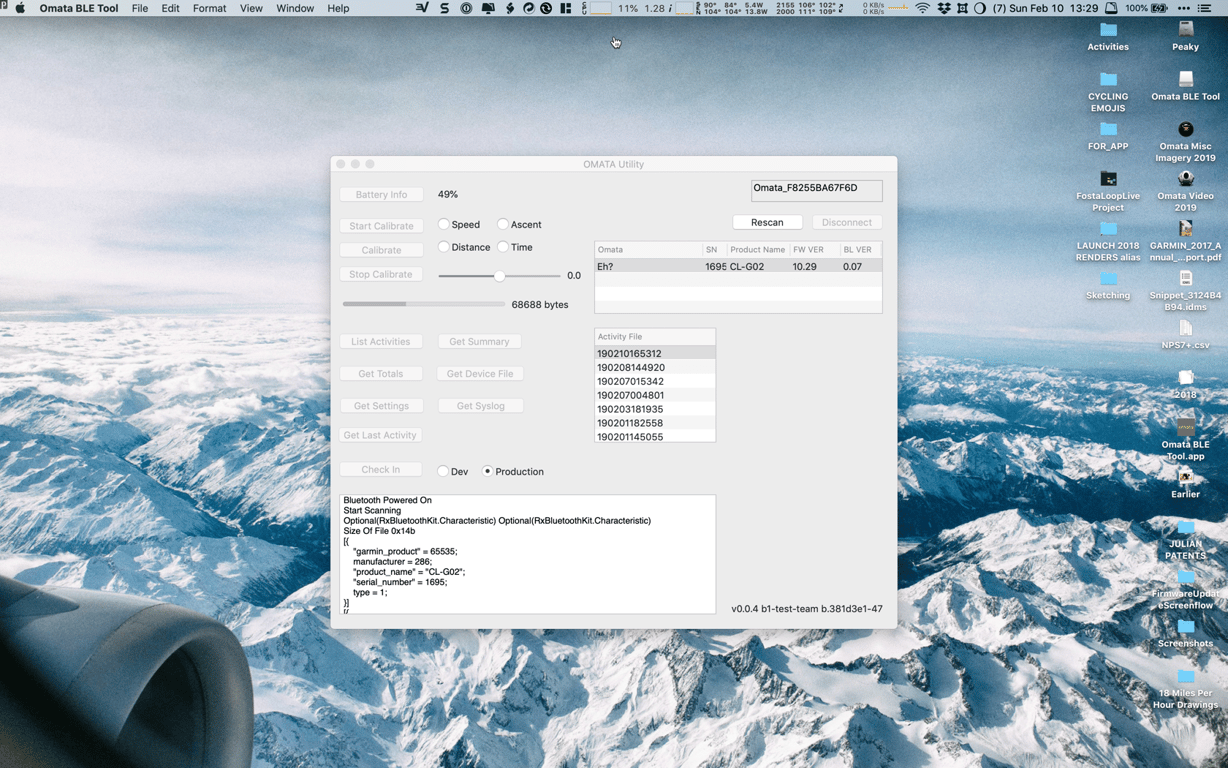Image resolution: width=1228 pixels, height=768 pixels.
Task: Open the FostaLoopLive Project folder
Action: point(1108,179)
